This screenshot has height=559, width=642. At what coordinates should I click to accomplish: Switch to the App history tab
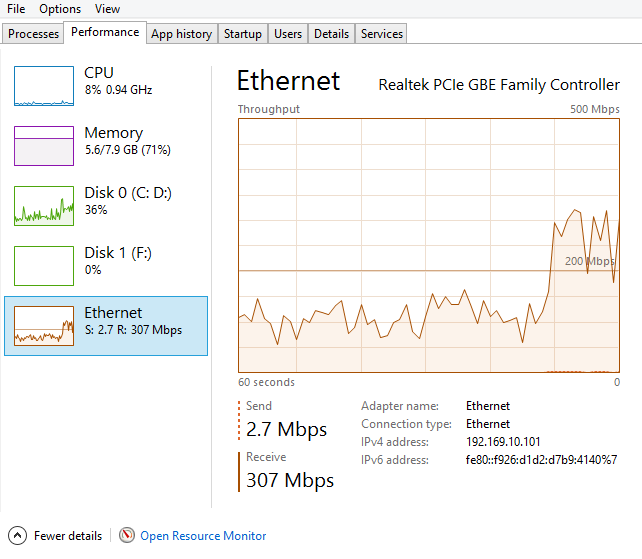tap(181, 34)
